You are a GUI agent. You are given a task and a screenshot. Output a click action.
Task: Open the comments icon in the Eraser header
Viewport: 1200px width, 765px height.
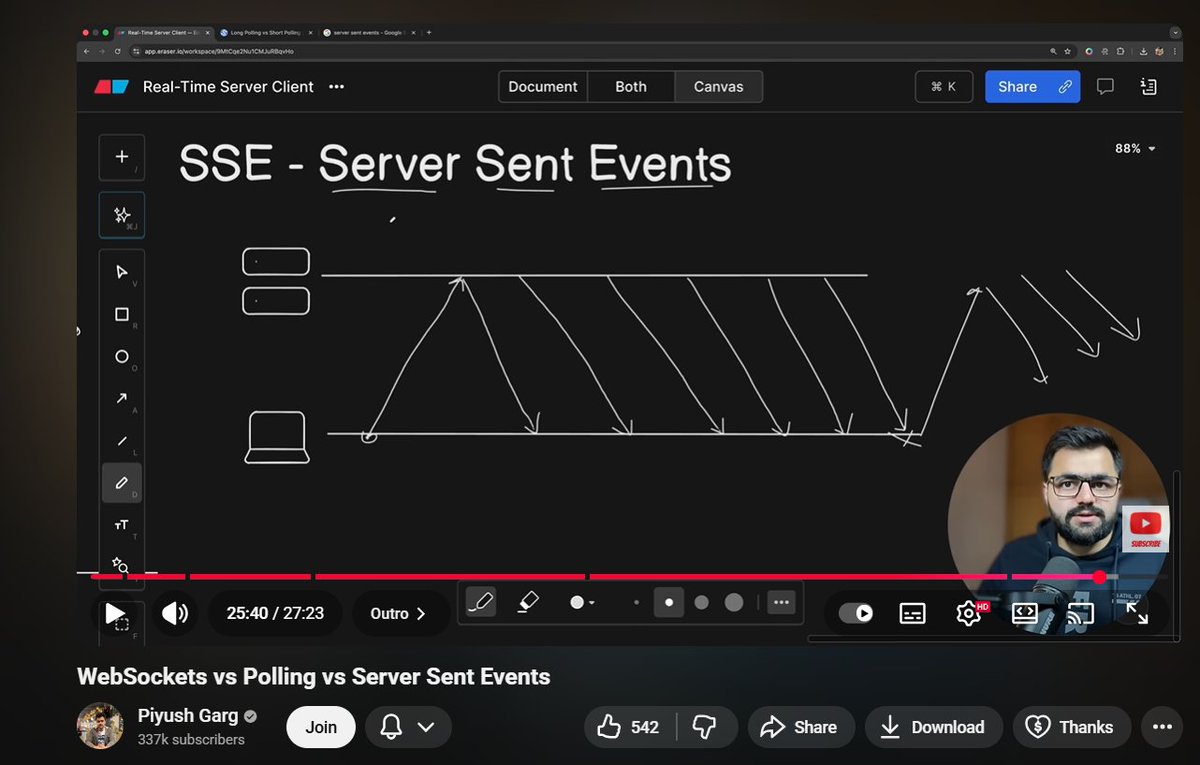(x=1105, y=87)
